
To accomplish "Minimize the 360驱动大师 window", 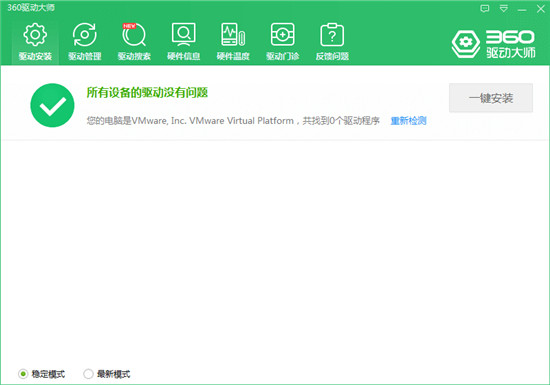I will click(522, 10).
